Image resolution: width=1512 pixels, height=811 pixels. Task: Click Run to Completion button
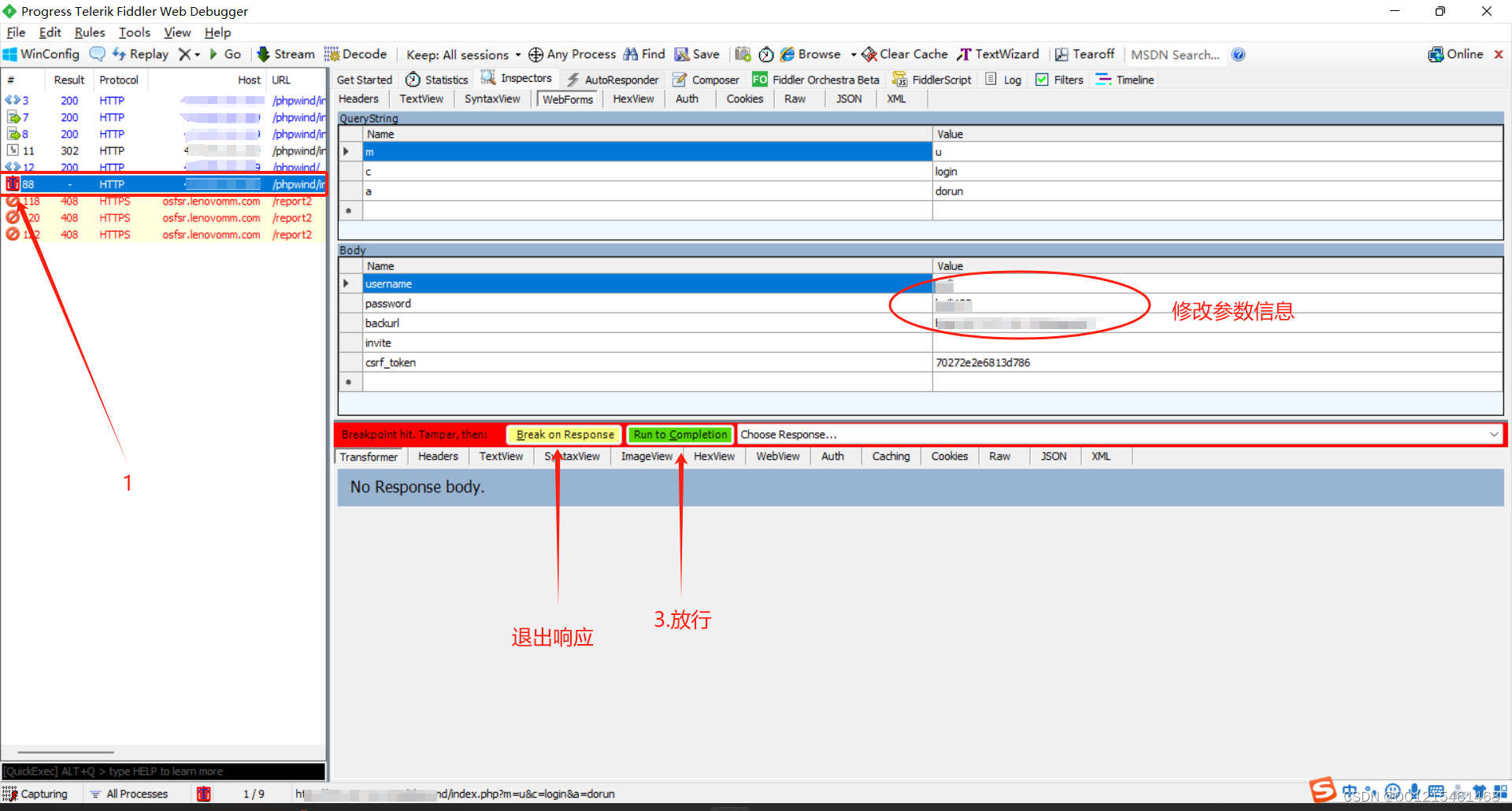click(x=680, y=435)
